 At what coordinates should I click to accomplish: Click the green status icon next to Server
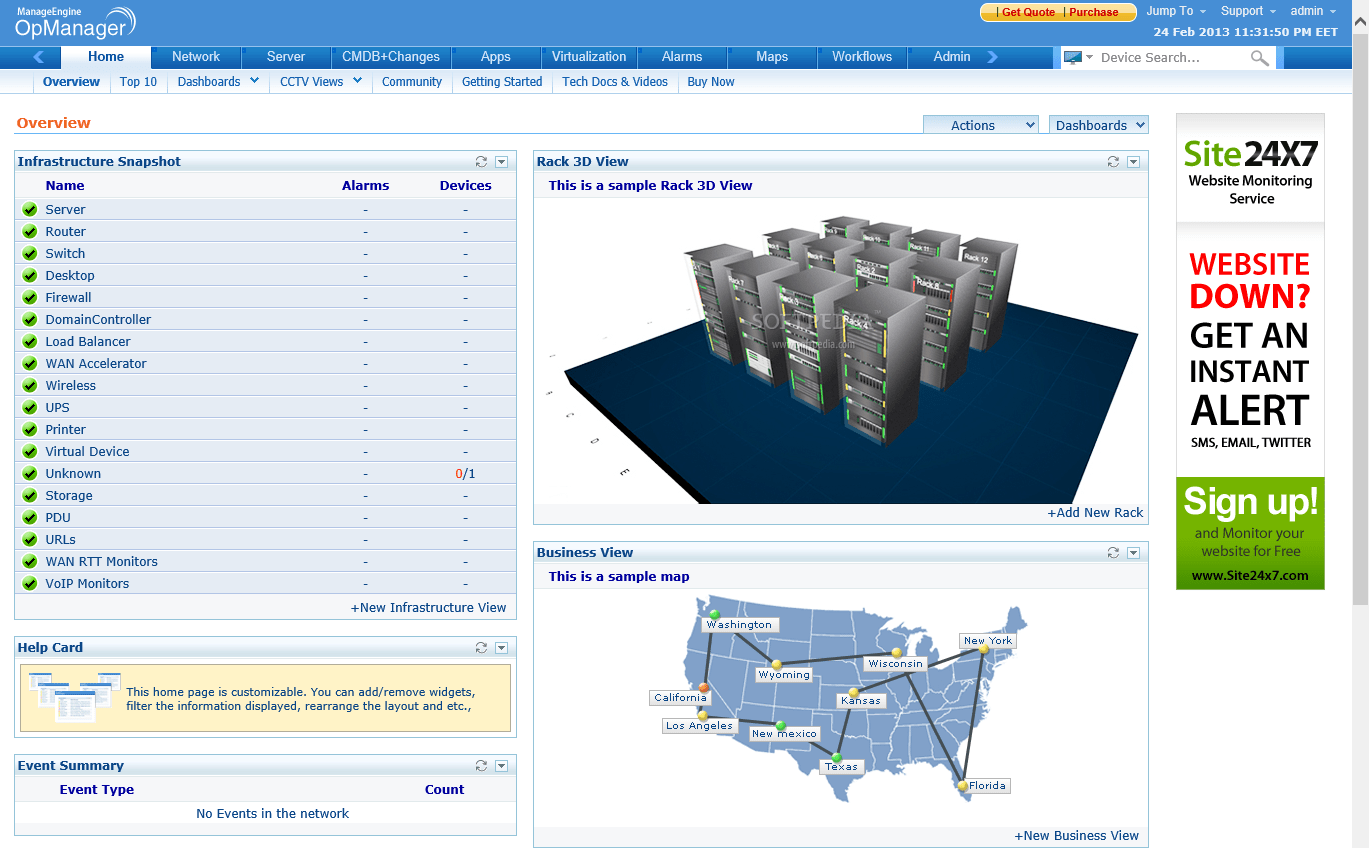(x=29, y=209)
